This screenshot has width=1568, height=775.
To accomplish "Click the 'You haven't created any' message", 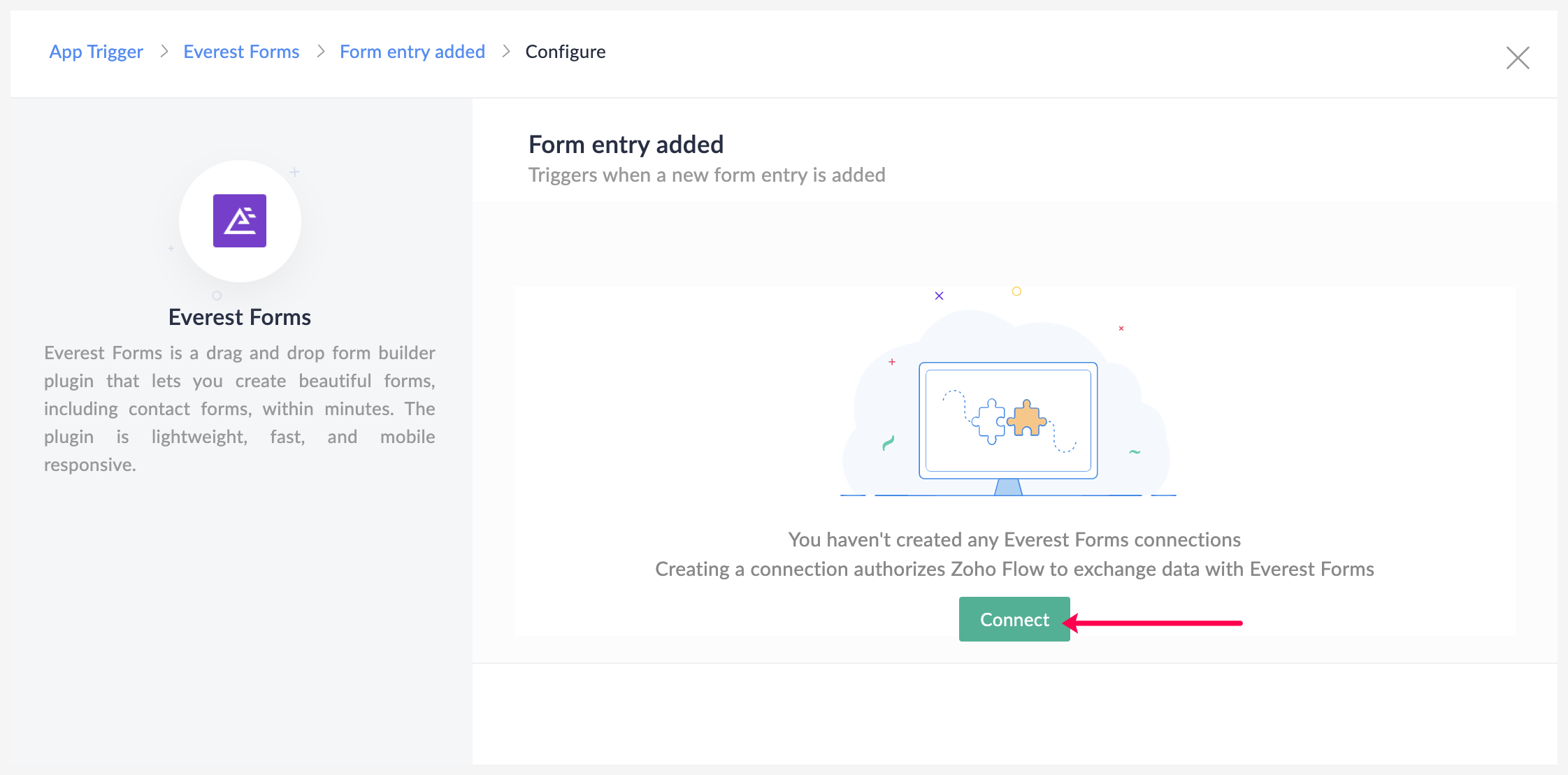I will tap(1014, 539).
